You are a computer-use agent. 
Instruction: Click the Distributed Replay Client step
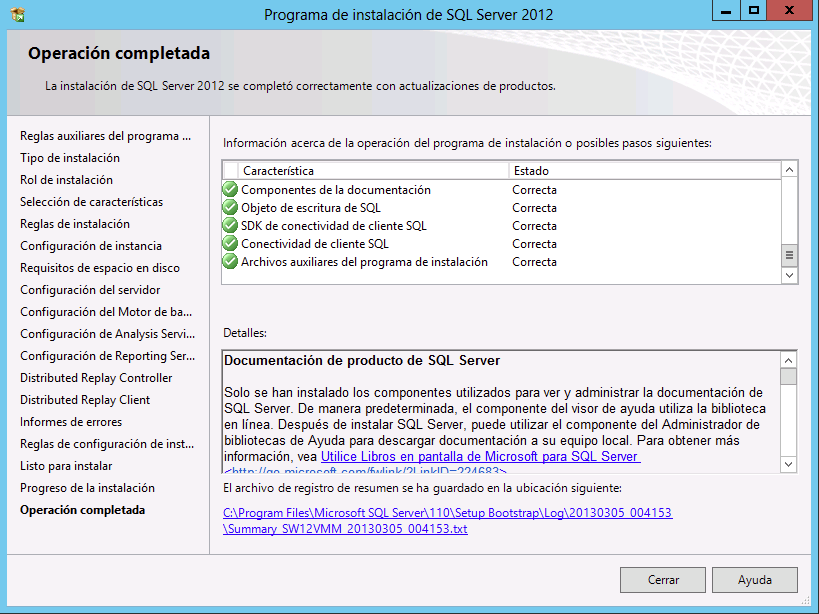coord(85,400)
